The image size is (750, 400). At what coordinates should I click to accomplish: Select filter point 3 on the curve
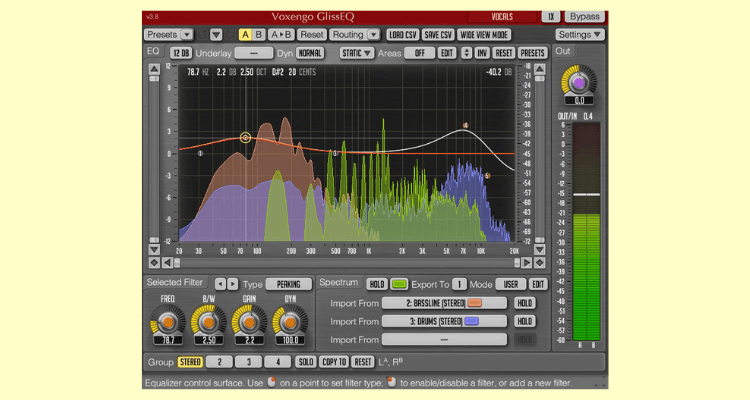pos(335,153)
